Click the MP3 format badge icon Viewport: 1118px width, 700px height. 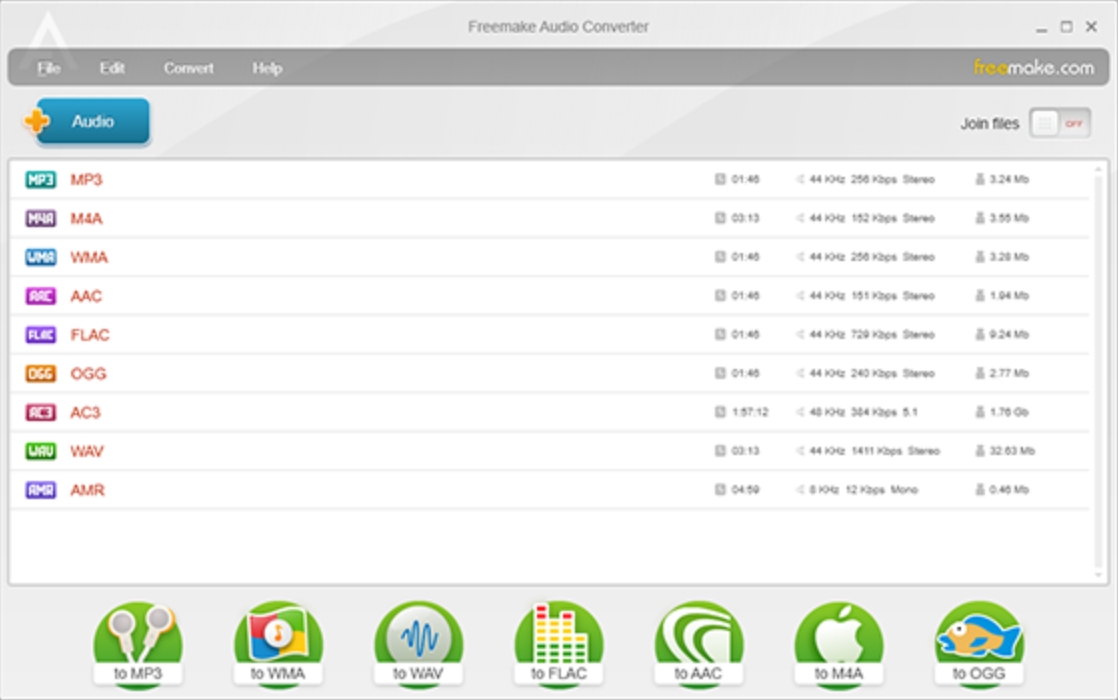click(41, 180)
